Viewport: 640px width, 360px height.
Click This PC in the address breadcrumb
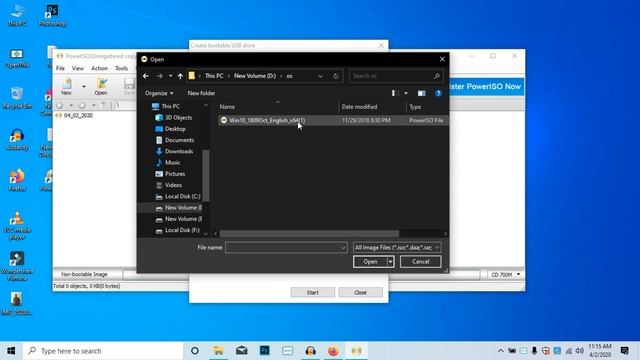tap(214, 76)
